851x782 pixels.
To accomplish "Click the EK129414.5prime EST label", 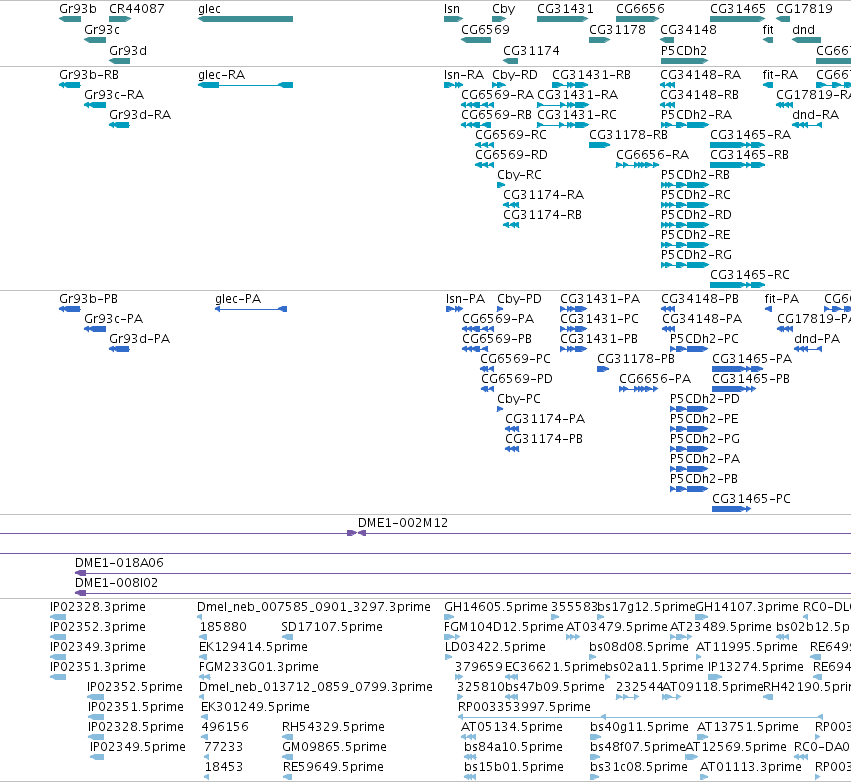I will click(x=253, y=646).
